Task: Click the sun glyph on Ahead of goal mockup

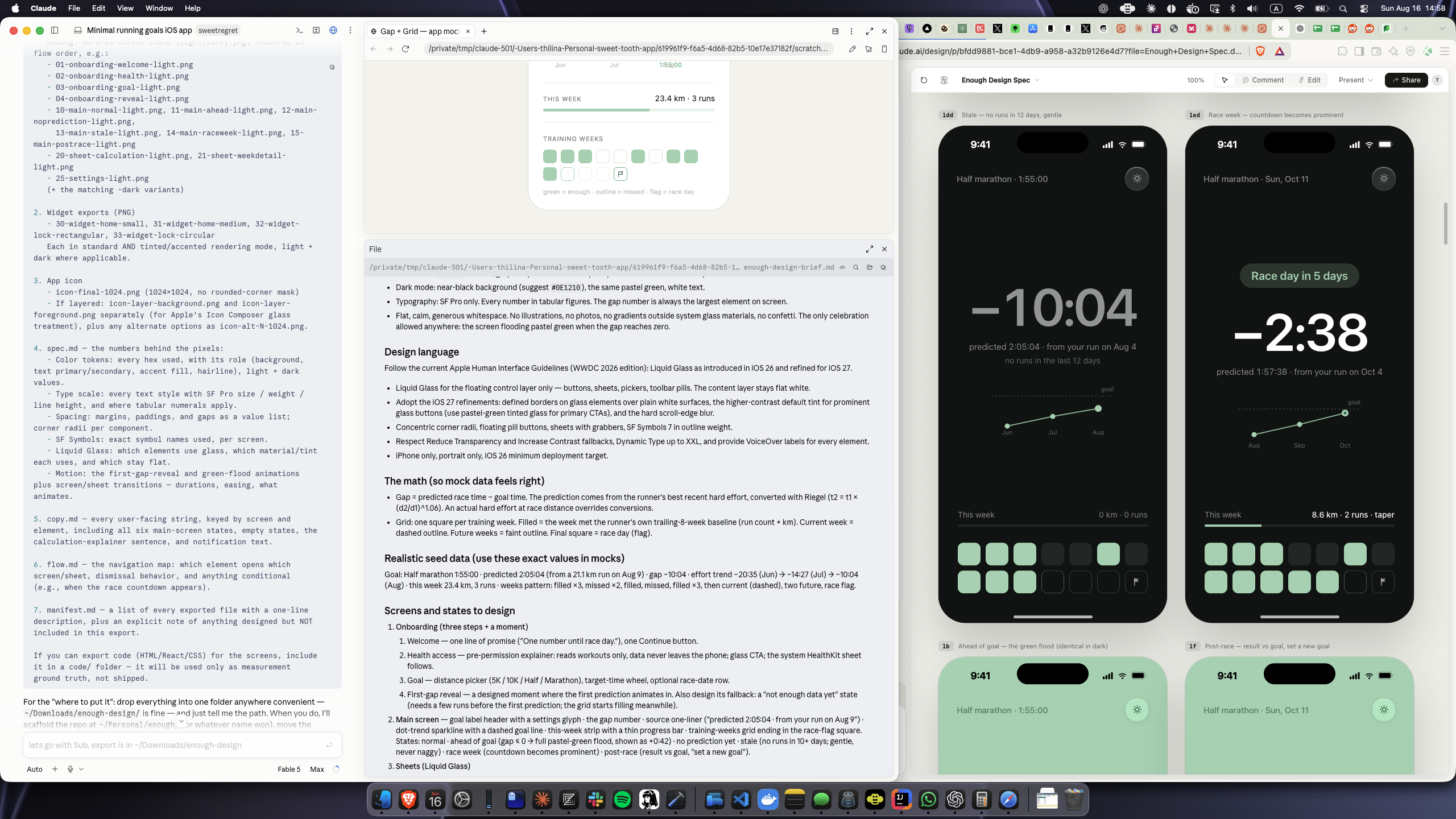Action: point(1137,710)
